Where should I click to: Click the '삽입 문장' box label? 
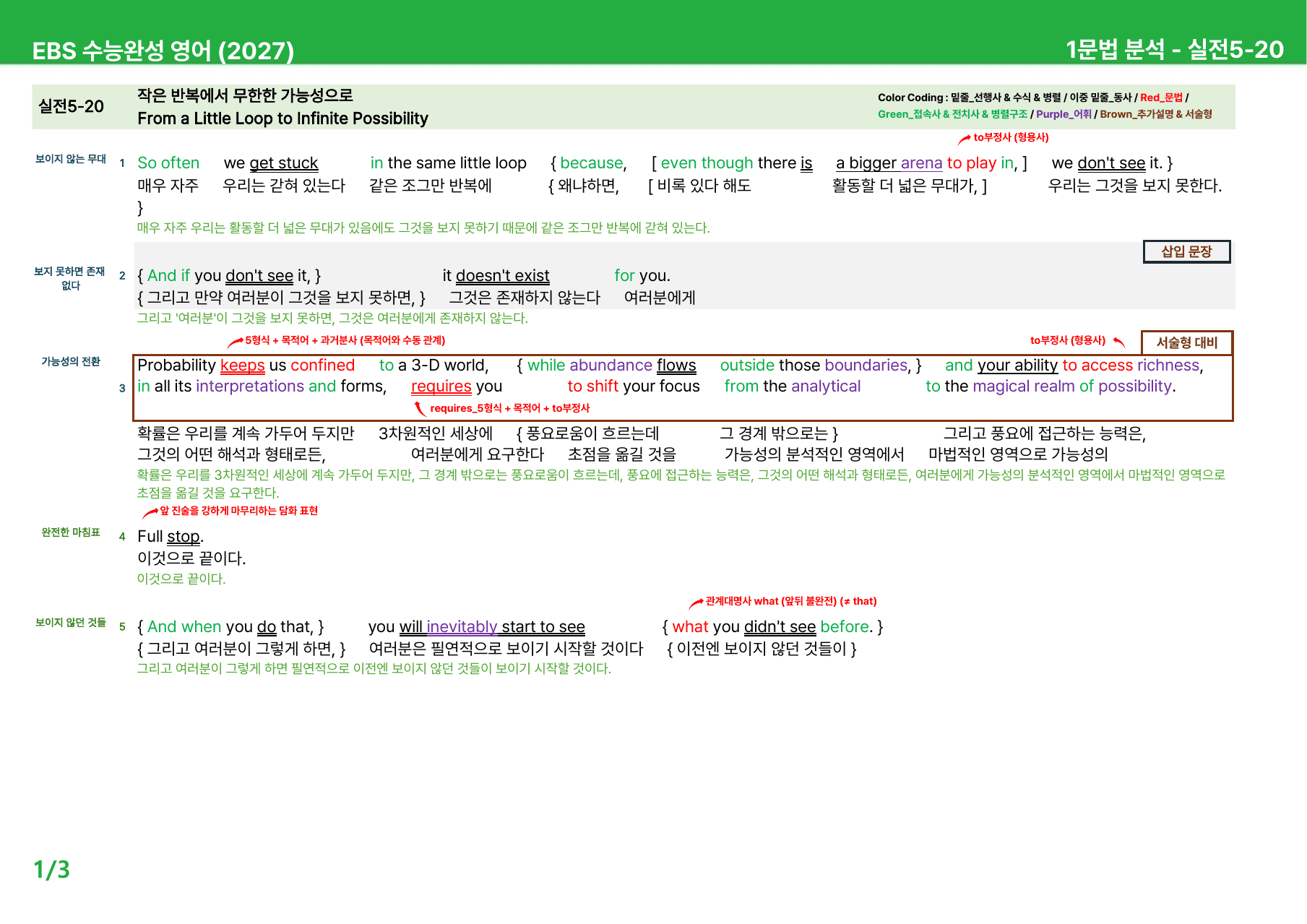(x=1186, y=251)
